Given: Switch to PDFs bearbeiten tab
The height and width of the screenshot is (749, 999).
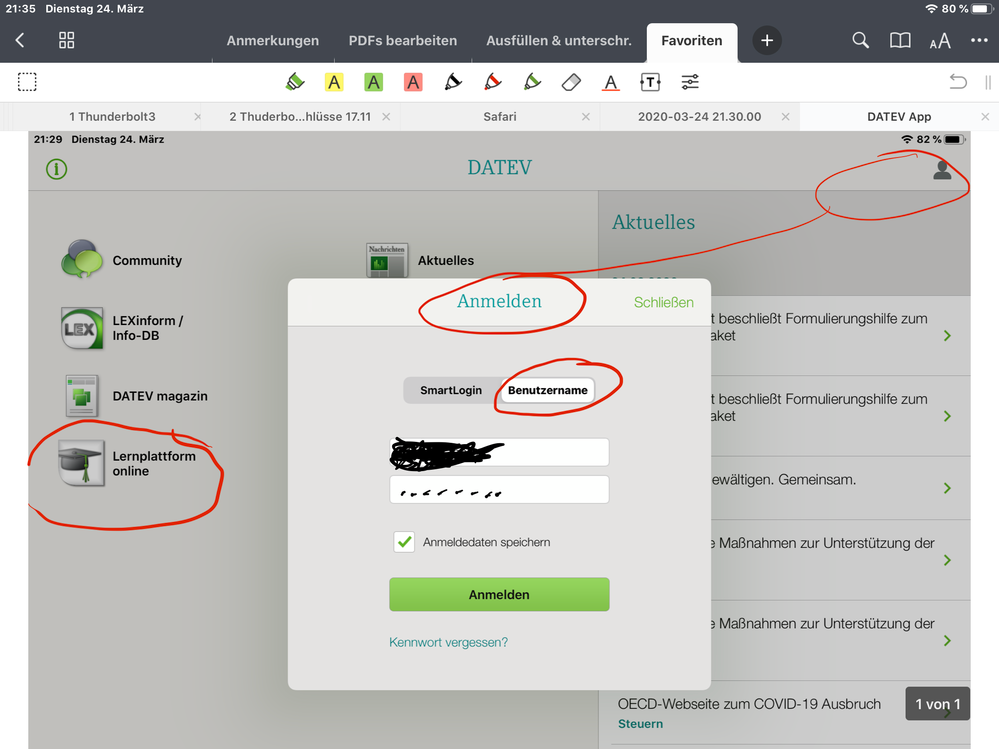Looking at the screenshot, I should (403, 41).
